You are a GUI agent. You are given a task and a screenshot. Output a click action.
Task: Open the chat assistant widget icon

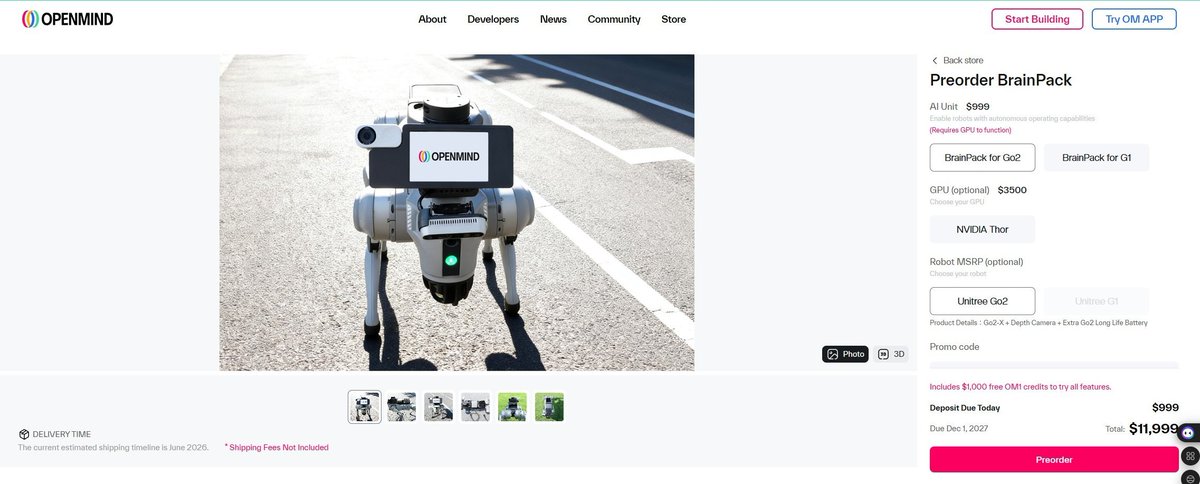click(1188, 433)
